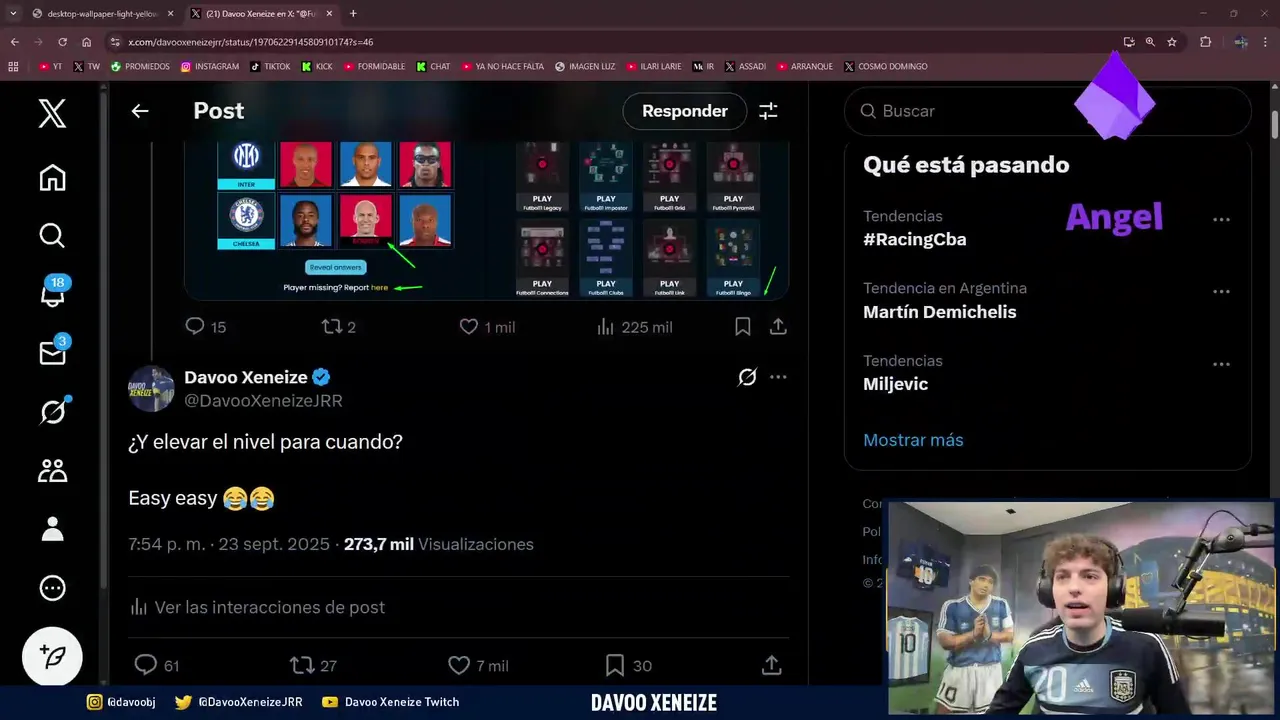Click the page vertical scrollbar
1280x720 pixels.
1275,125
